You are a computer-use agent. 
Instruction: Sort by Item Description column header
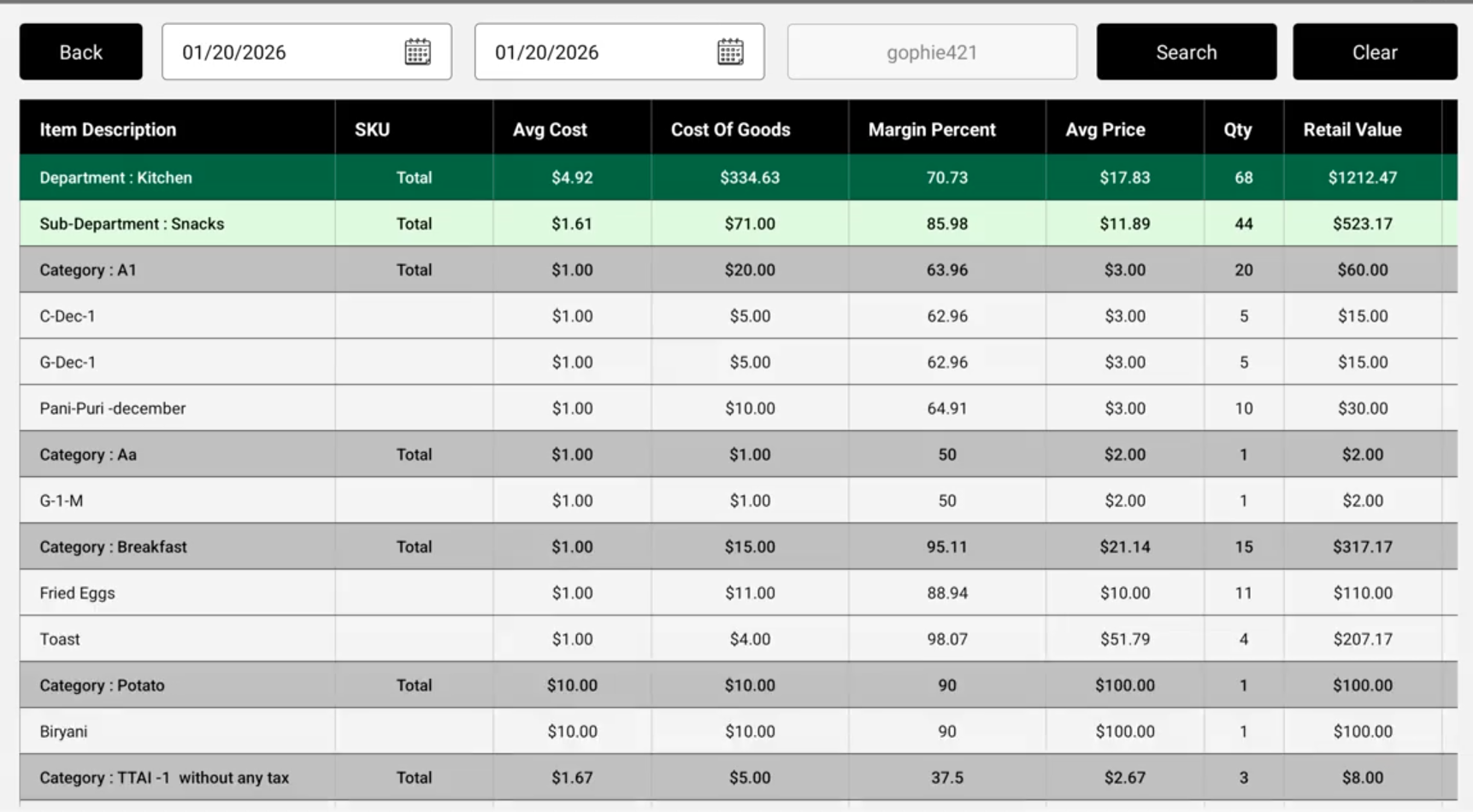tap(108, 130)
